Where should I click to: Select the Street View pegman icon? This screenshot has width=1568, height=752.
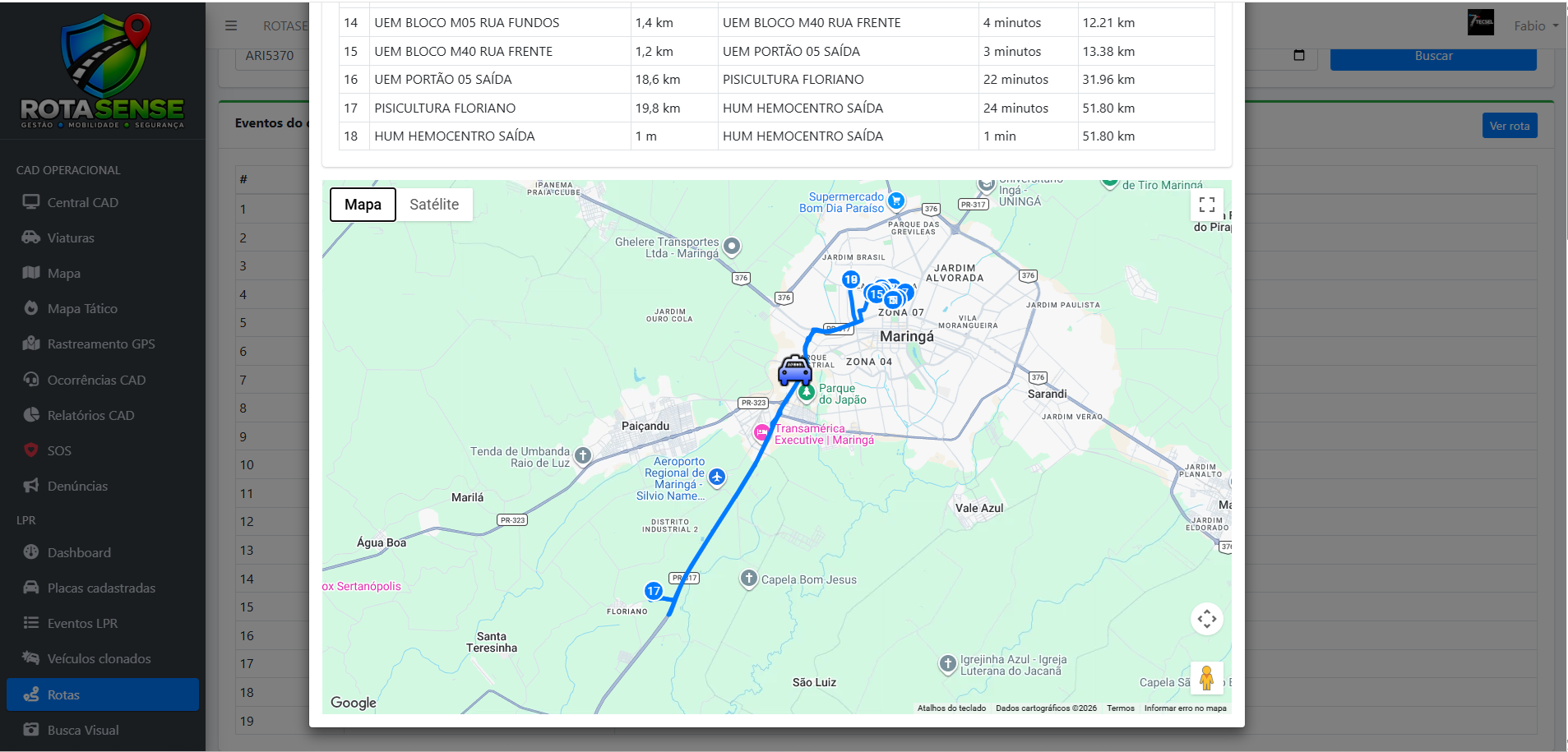tap(1206, 678)
